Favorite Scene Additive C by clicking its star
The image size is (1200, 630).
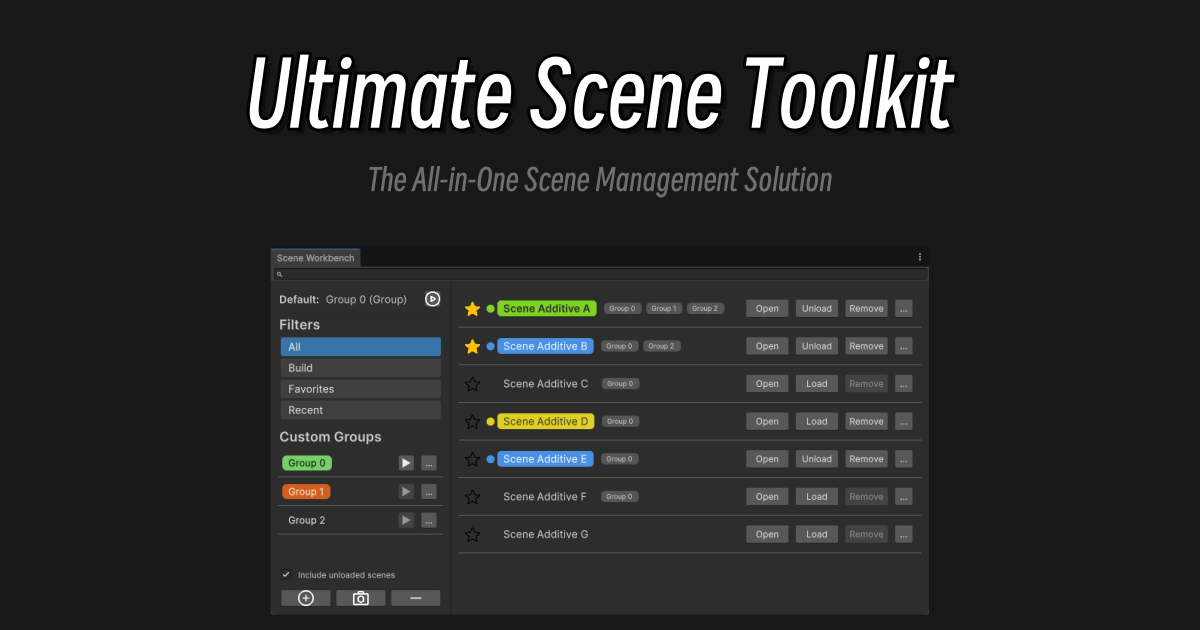(472, 383)
